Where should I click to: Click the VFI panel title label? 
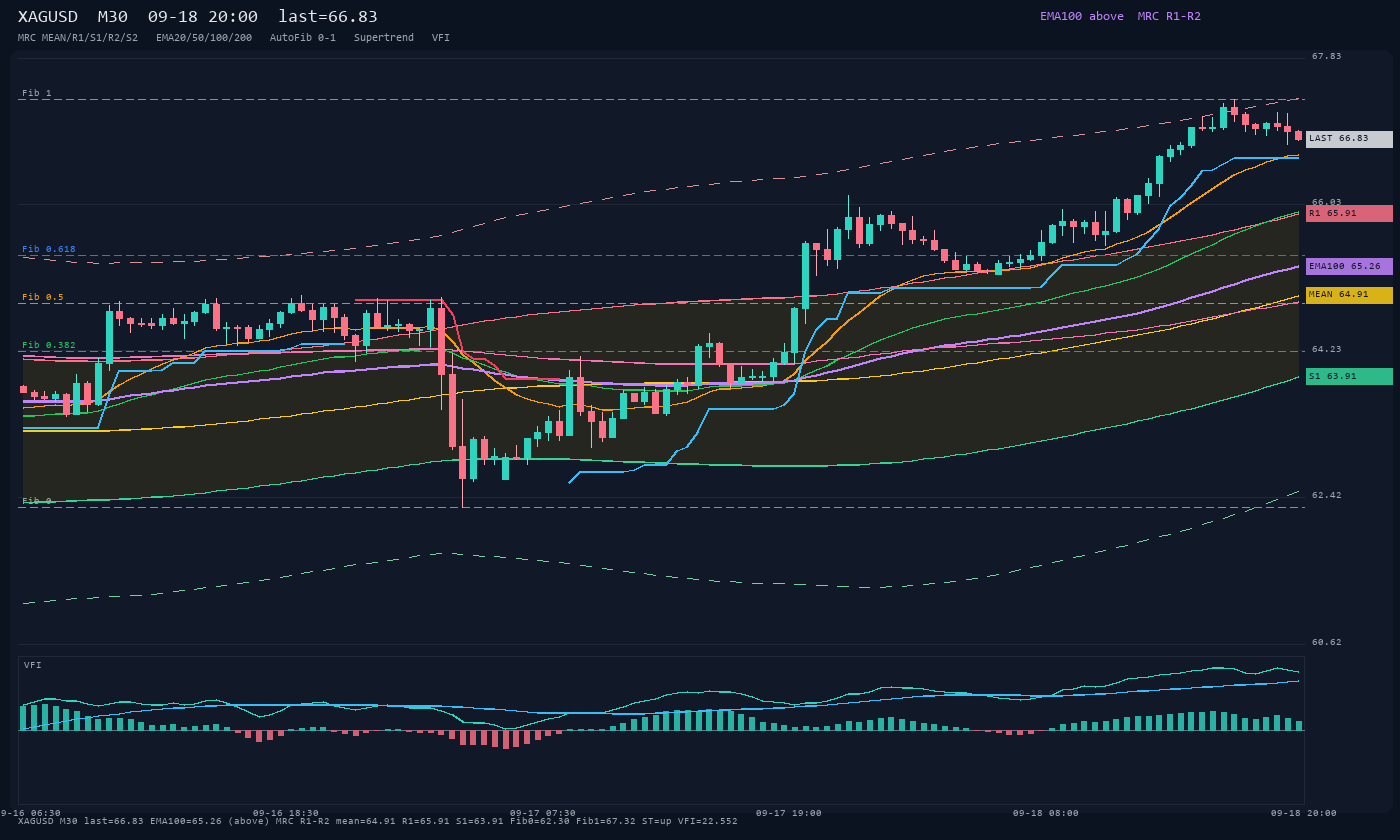tap(33, 665)
